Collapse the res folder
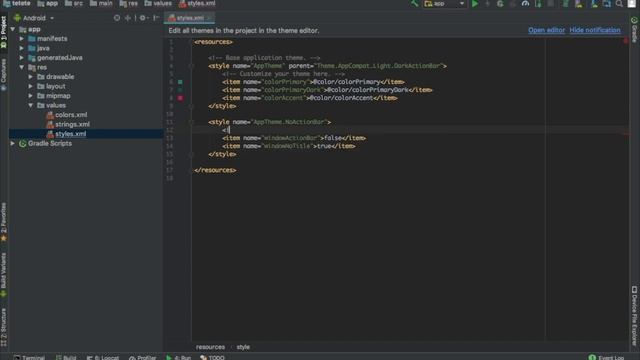 [22, 67]
